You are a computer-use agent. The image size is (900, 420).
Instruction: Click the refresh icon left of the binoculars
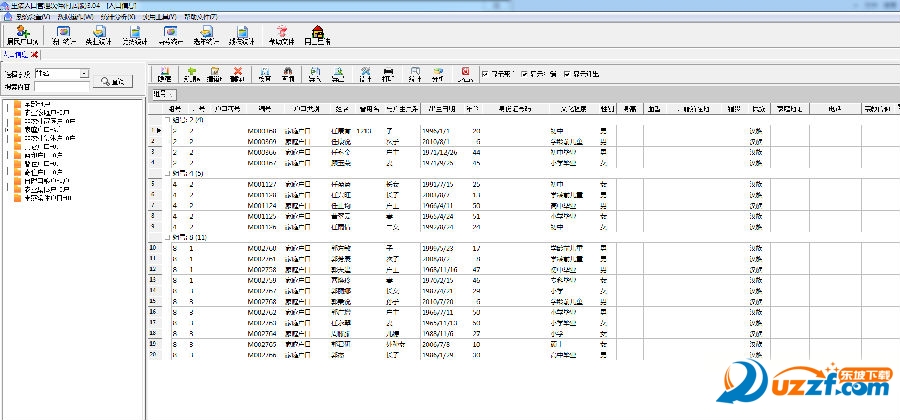[265, 72]
